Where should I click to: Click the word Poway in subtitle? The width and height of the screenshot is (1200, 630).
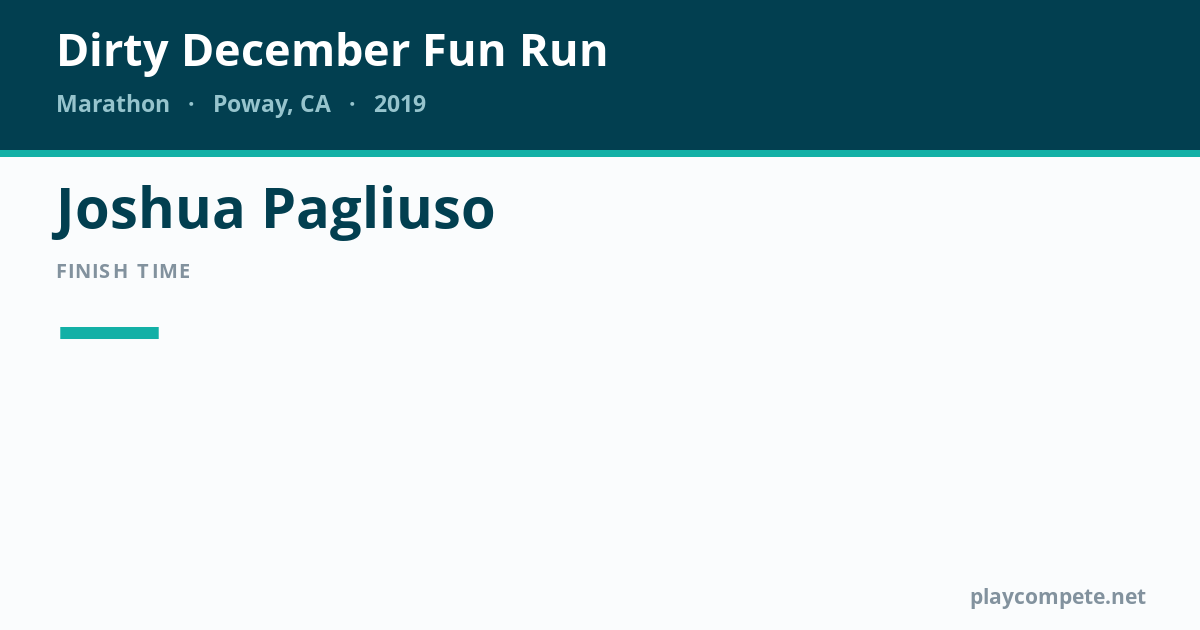(x=252, y=105)
